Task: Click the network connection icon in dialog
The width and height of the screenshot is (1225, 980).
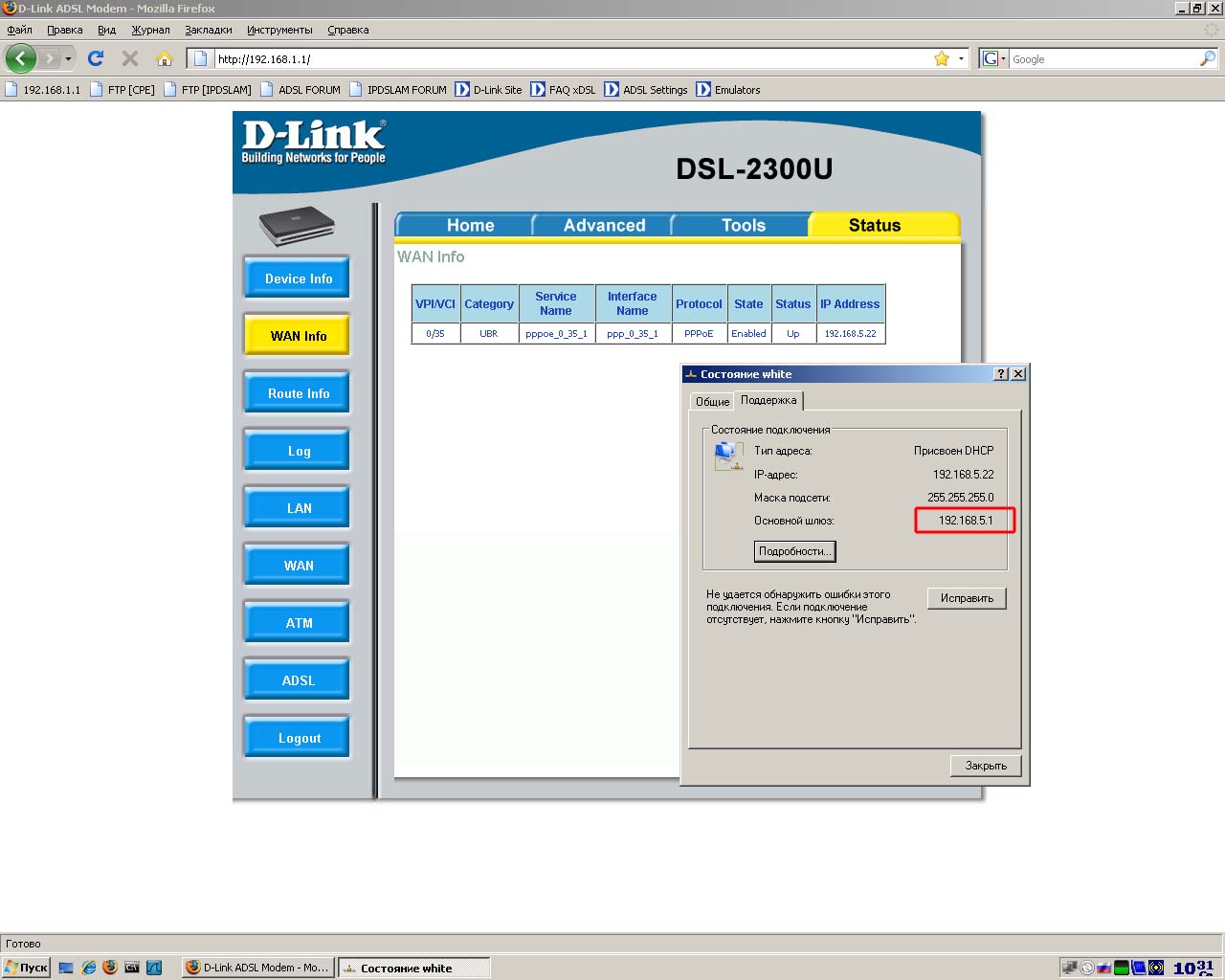Action: (x=728, y=456)
